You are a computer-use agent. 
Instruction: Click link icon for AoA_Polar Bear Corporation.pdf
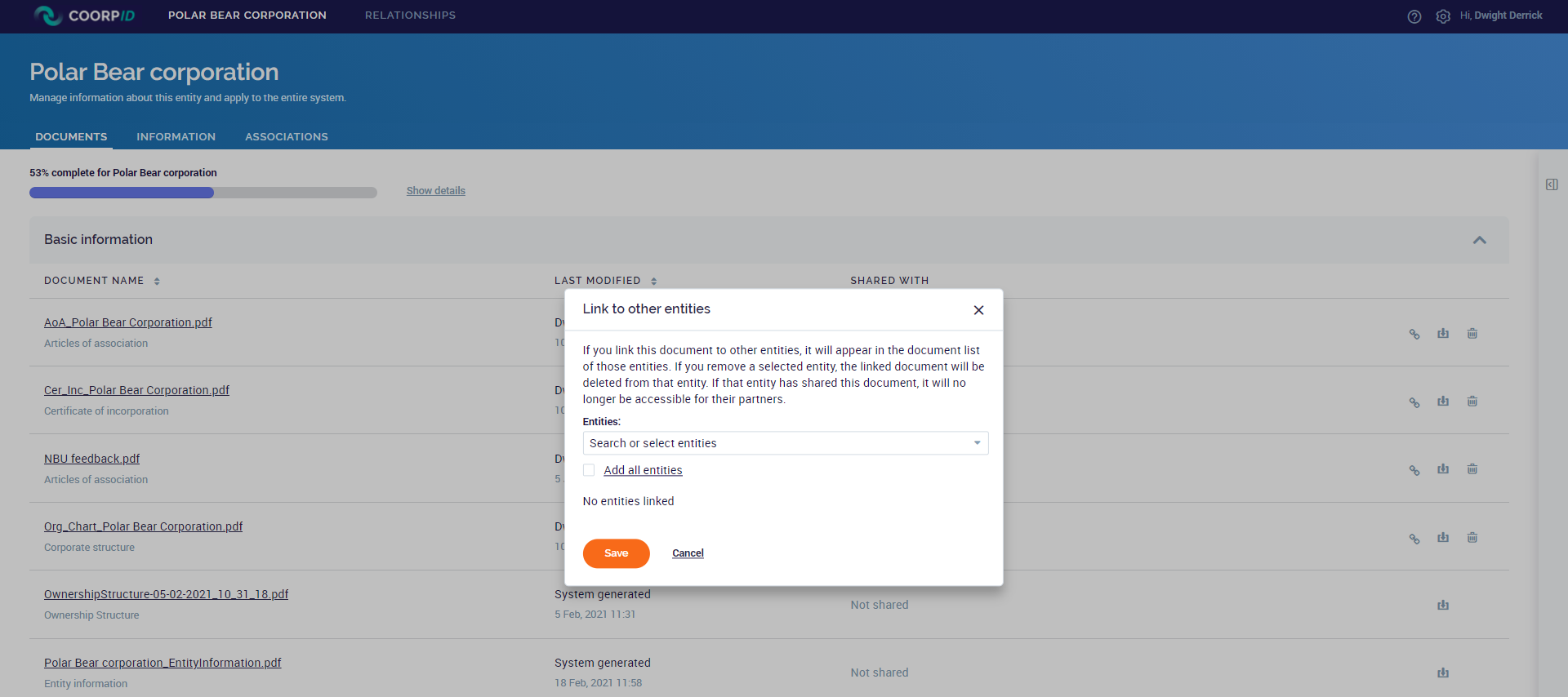(1414, 334)
